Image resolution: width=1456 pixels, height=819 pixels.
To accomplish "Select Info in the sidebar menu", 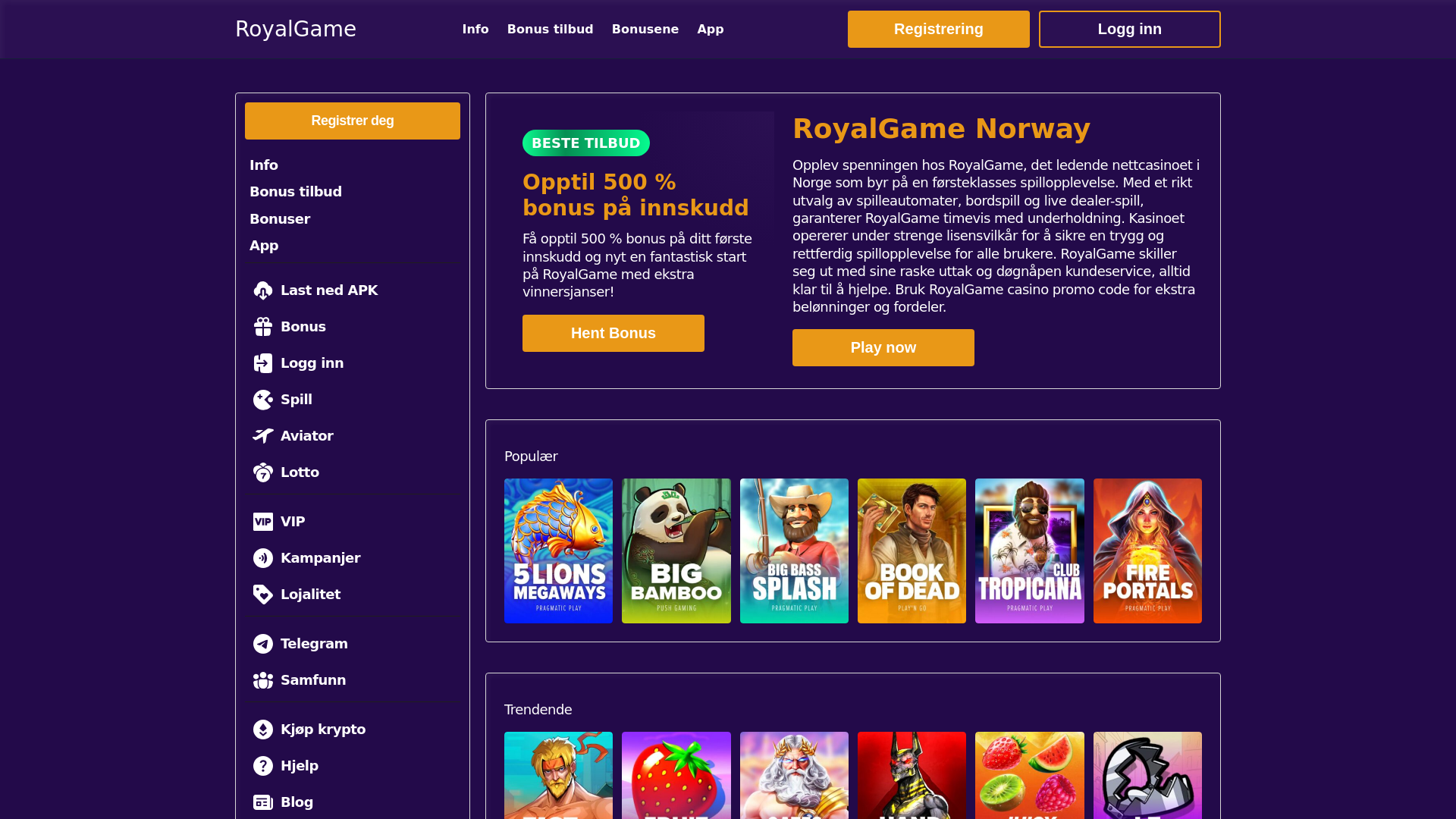I will tap(264, 165).
